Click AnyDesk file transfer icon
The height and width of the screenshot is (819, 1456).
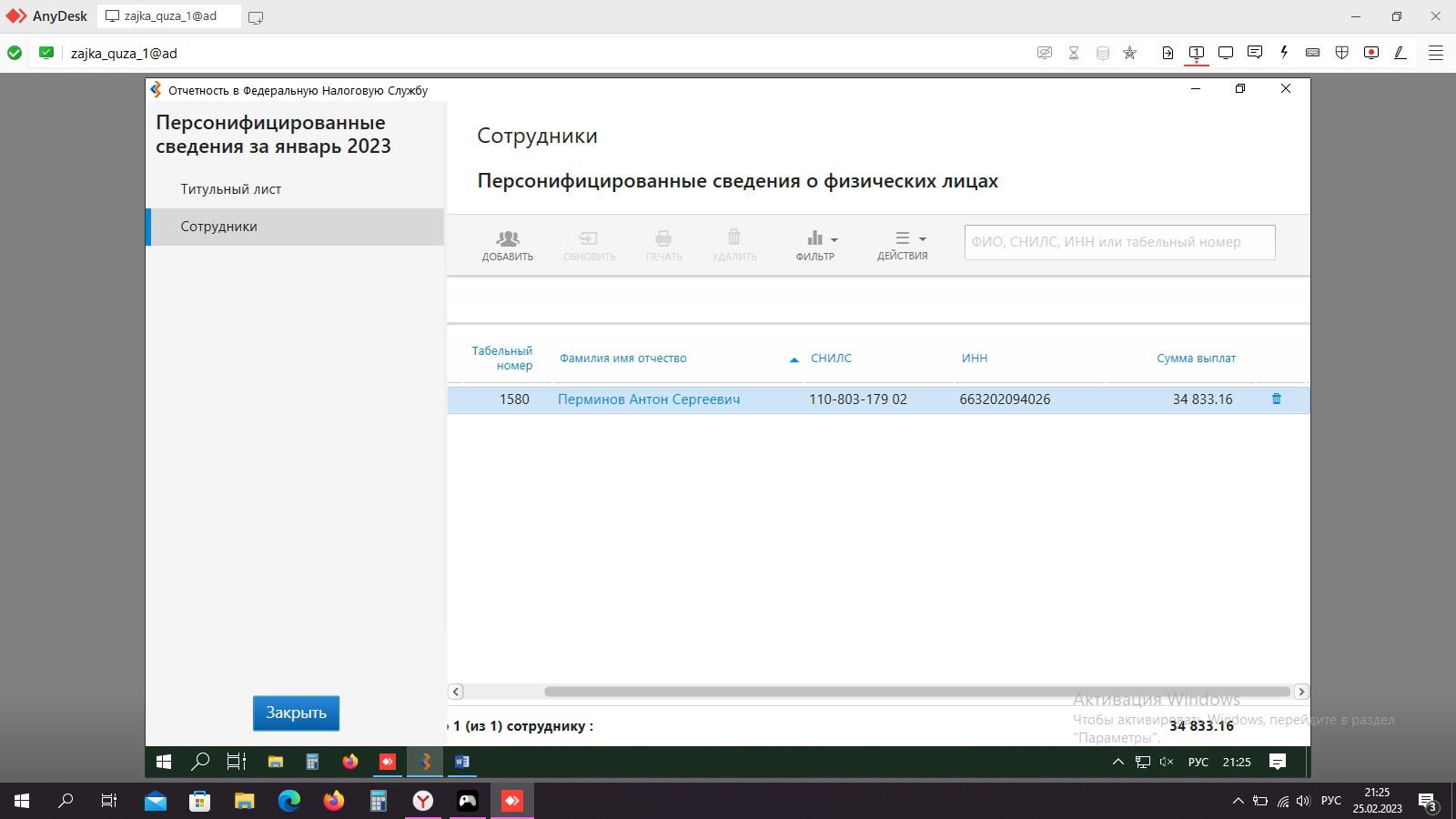(x=1168, y=53)
